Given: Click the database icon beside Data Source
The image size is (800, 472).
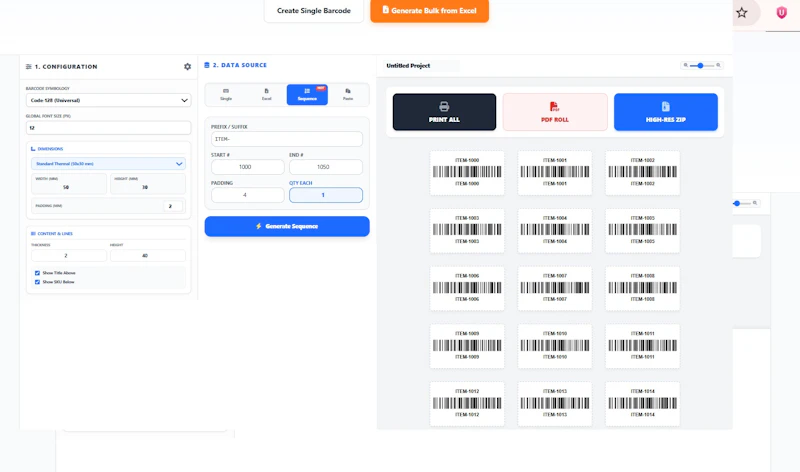Looking at the screenshot, I should pos(207,65).
